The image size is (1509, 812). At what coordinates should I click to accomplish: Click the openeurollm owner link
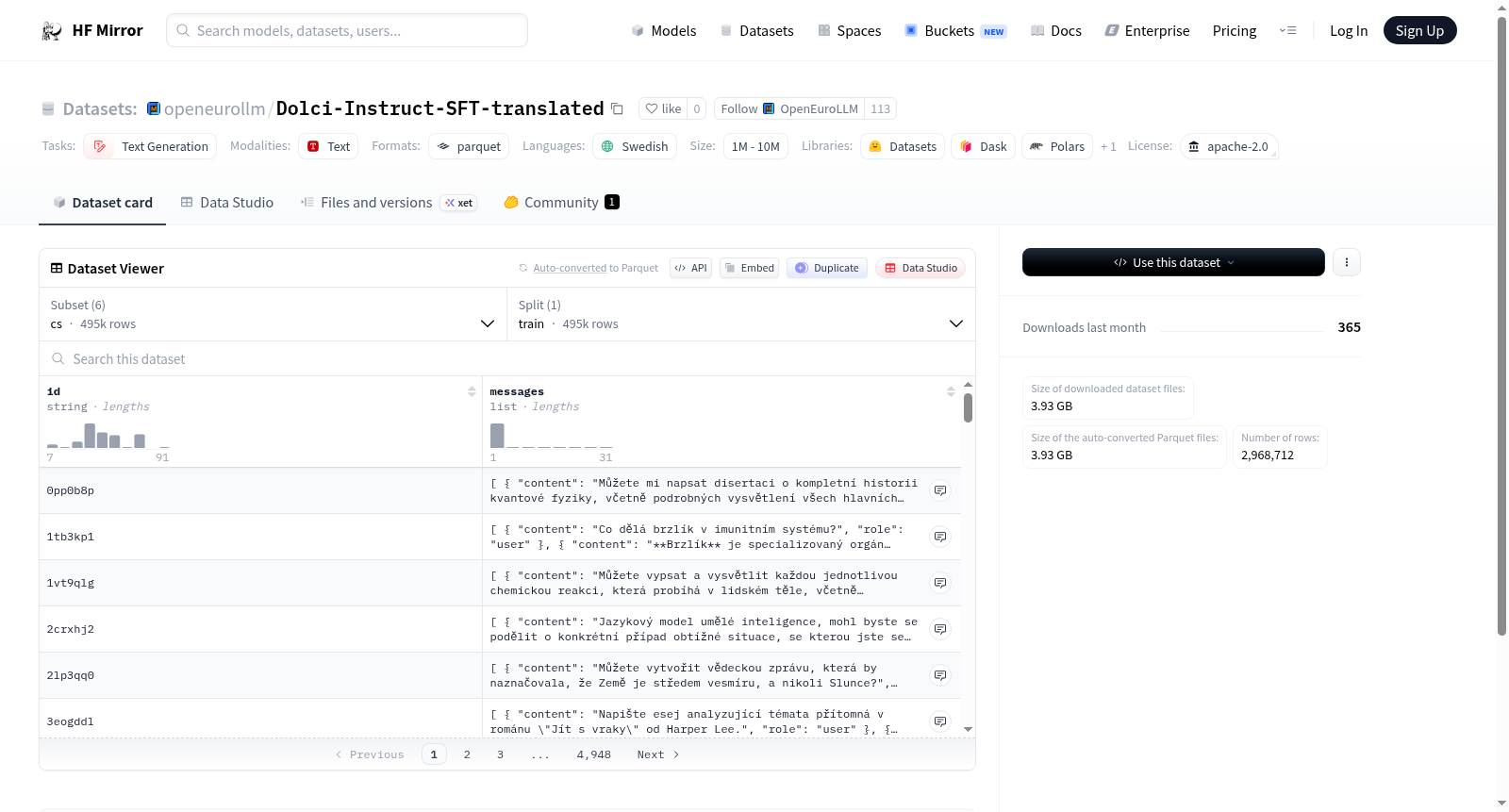point(215,108)
